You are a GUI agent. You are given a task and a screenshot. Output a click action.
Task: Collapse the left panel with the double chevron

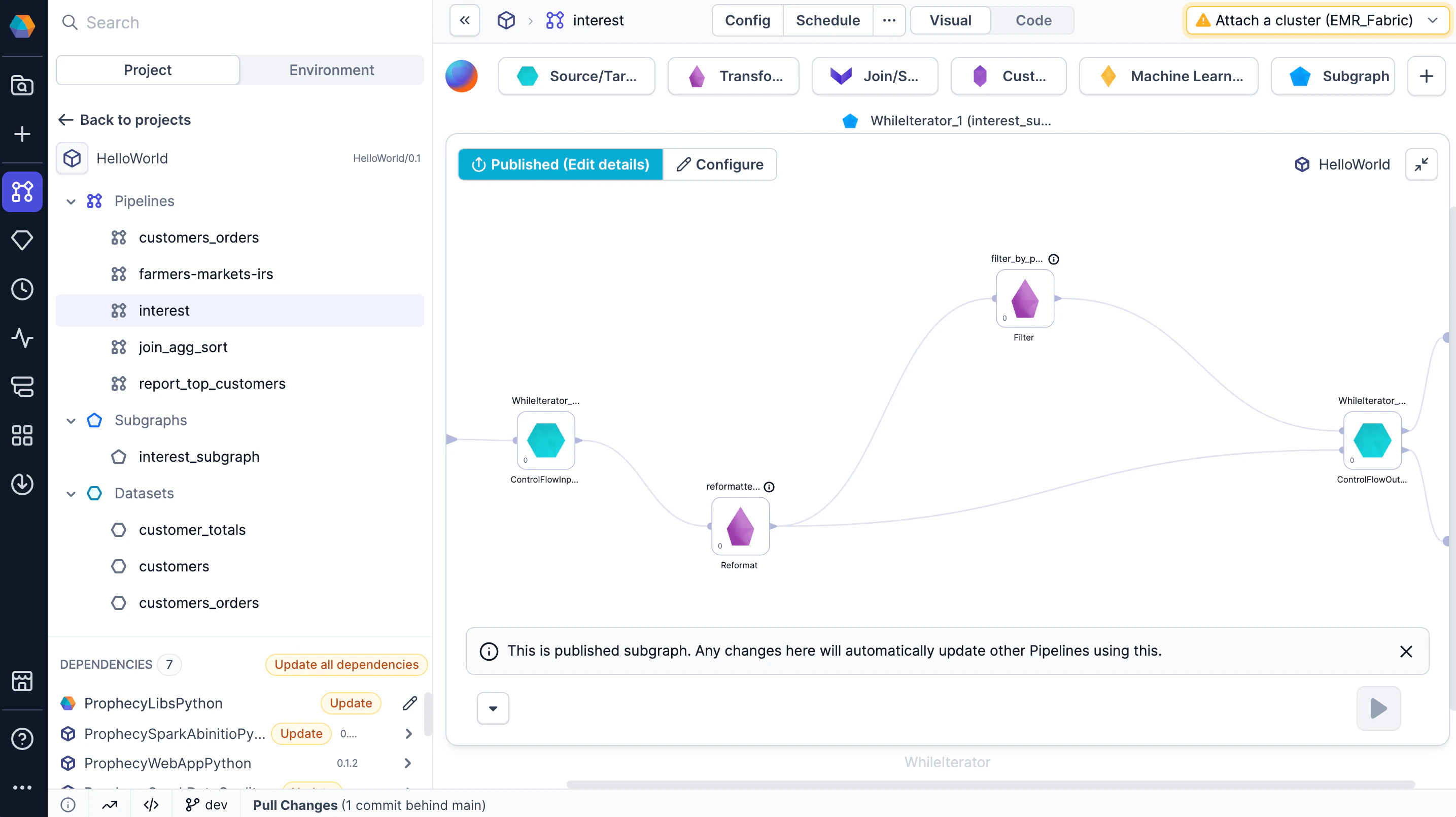click(x=465, y=20)
